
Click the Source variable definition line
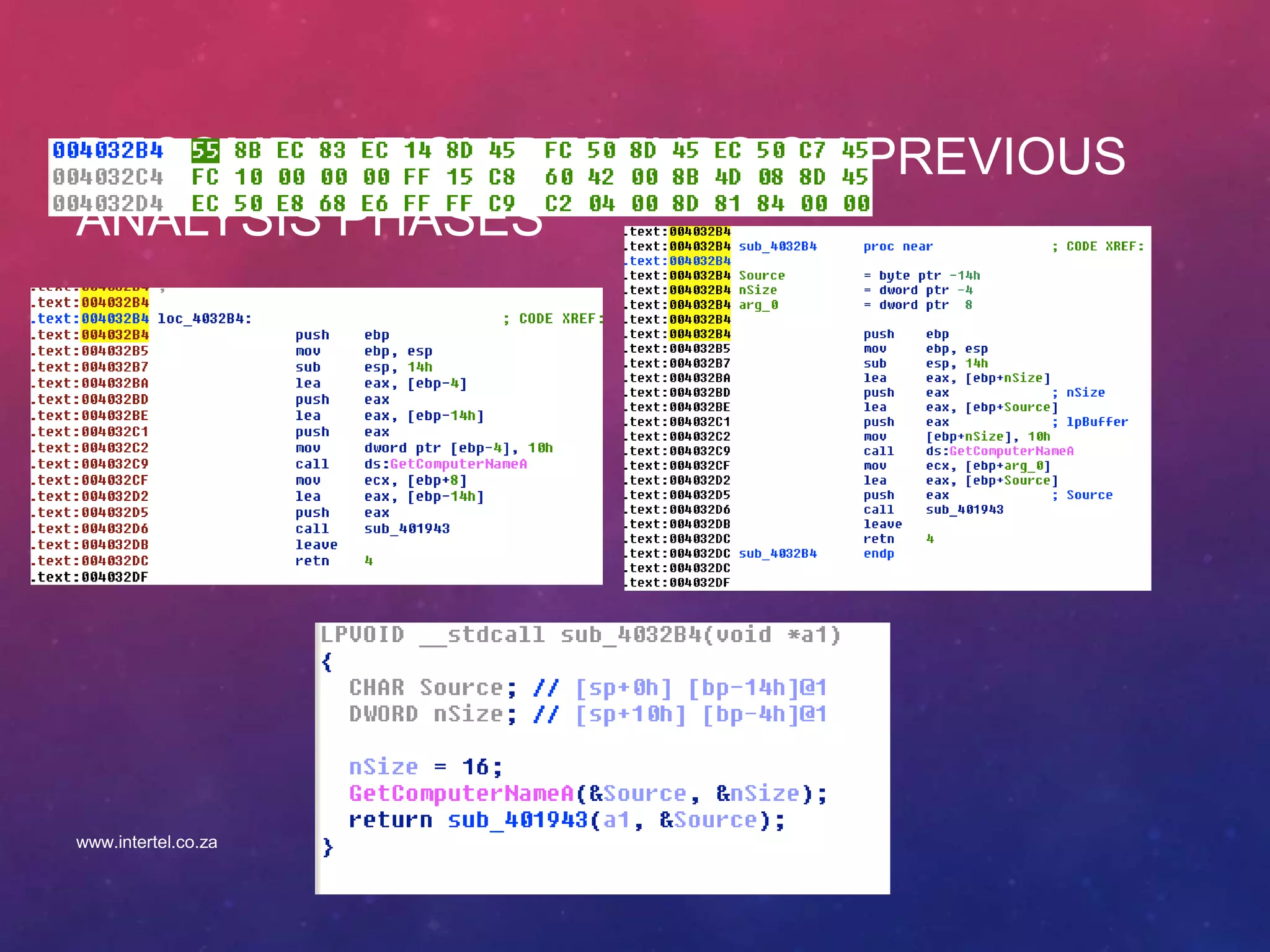[x=762, y=276]
